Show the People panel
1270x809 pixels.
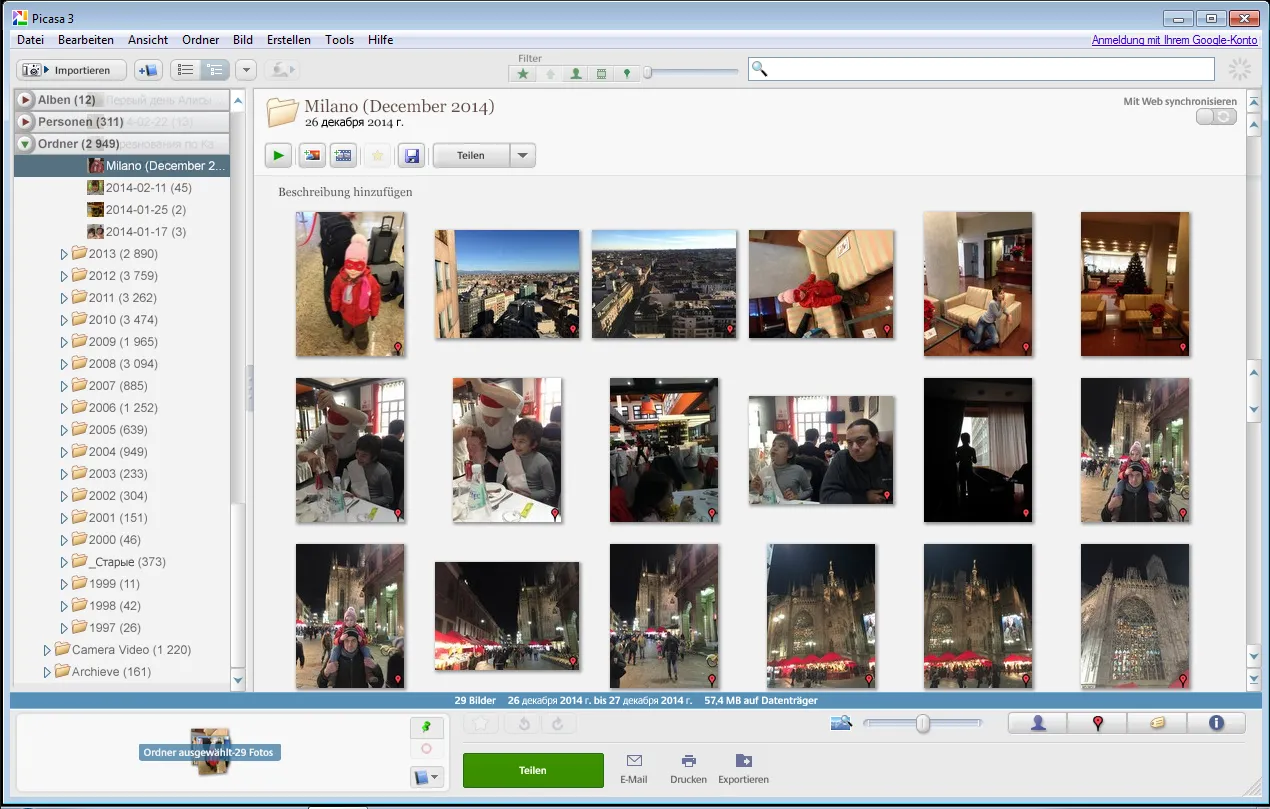pos(1038,723)
